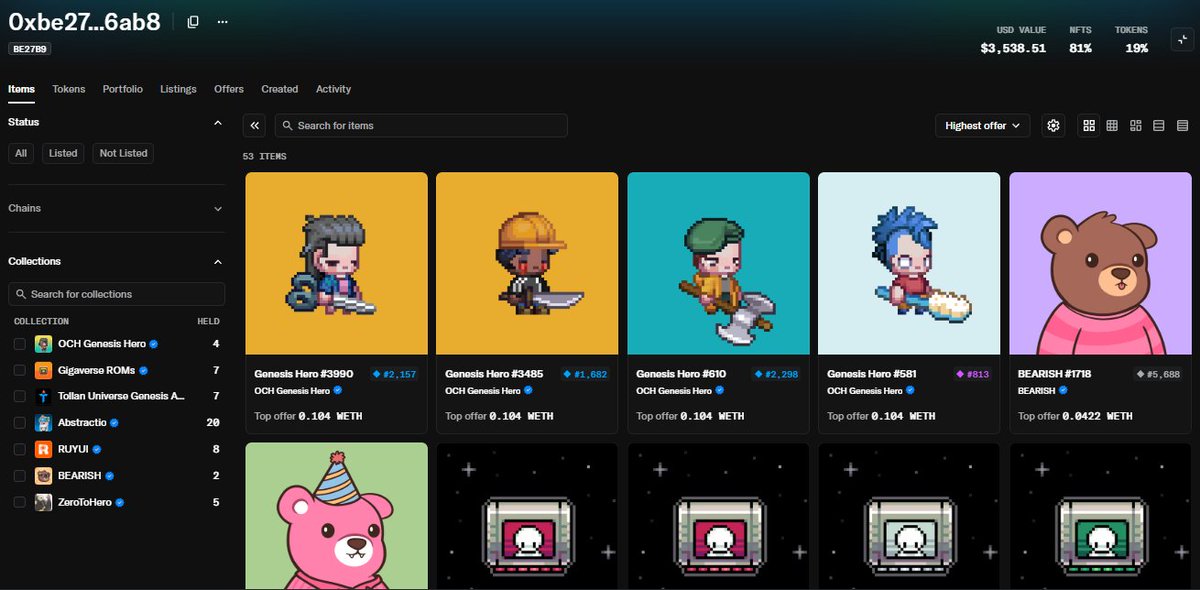Select the All status filter

click(21, 153)
